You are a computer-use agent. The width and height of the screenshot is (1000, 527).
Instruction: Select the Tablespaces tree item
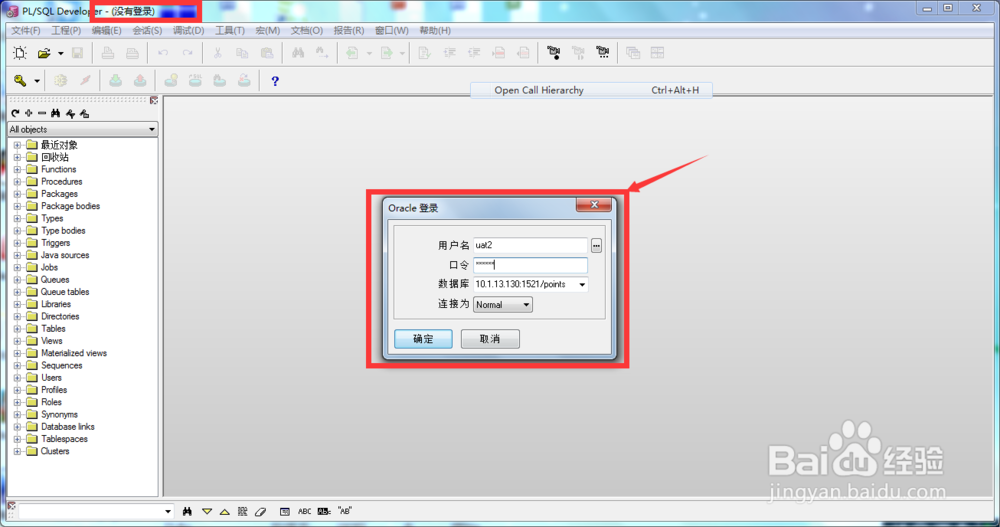(64, 439)
